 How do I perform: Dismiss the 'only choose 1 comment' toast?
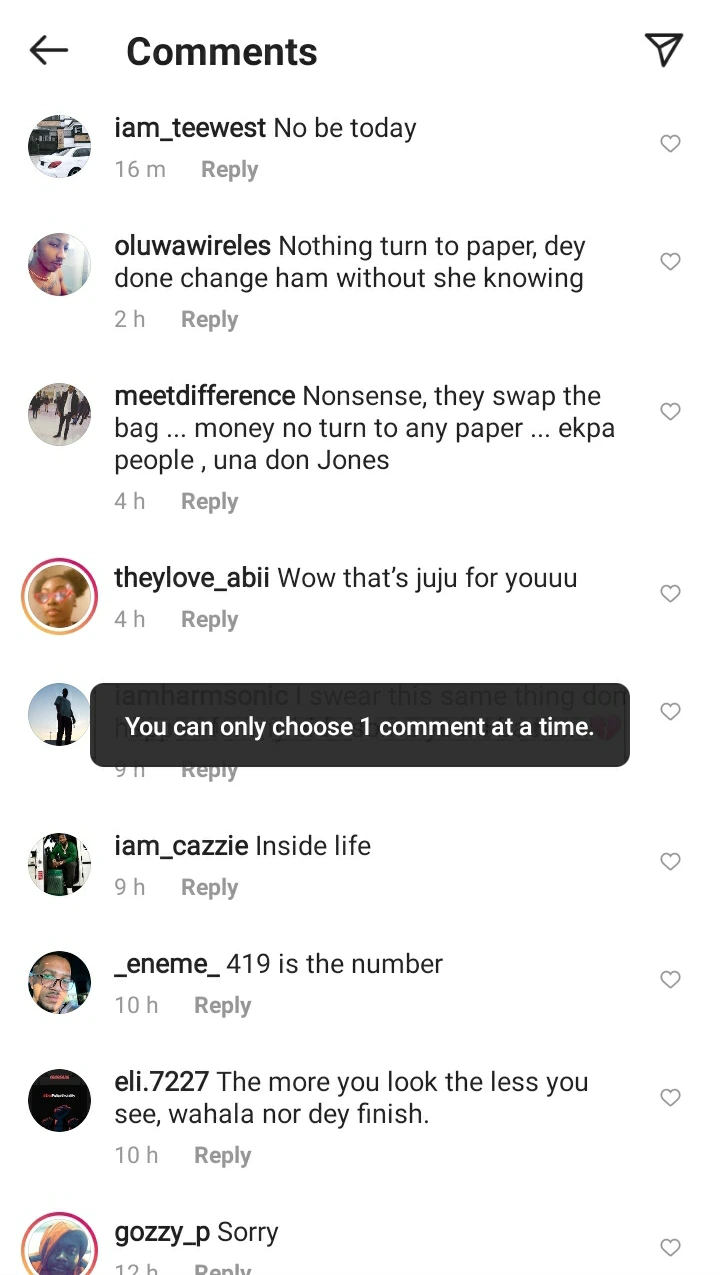[360, 726]
